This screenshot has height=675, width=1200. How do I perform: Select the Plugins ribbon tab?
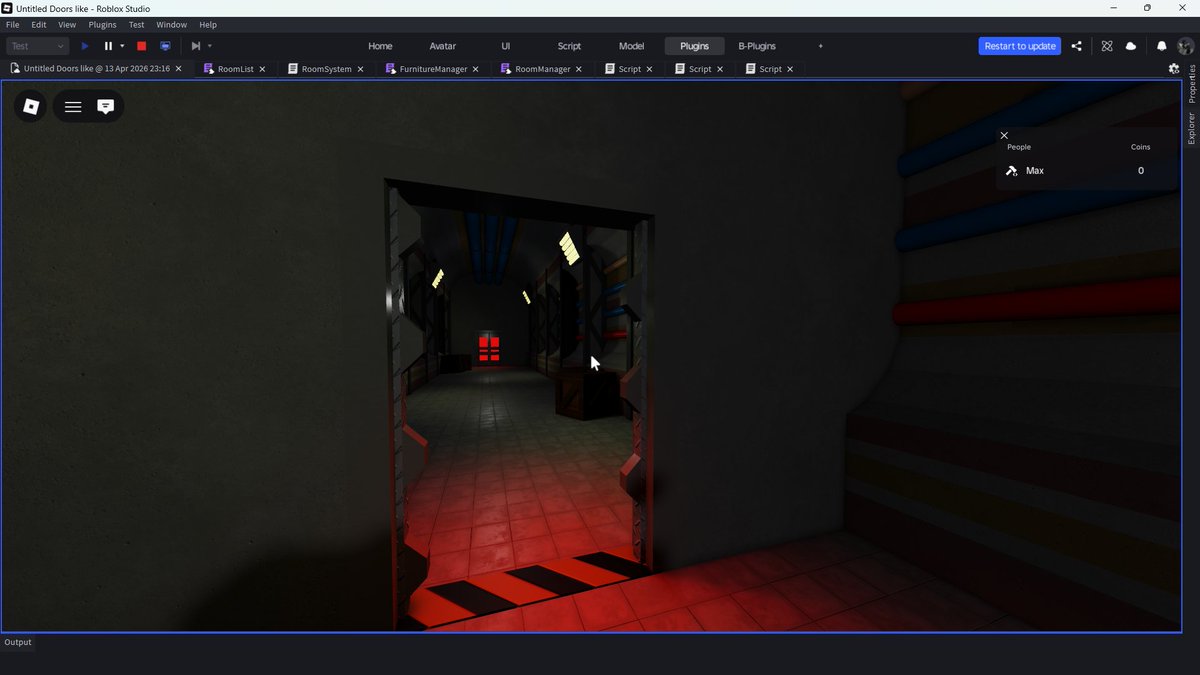(x=694, y=46)
